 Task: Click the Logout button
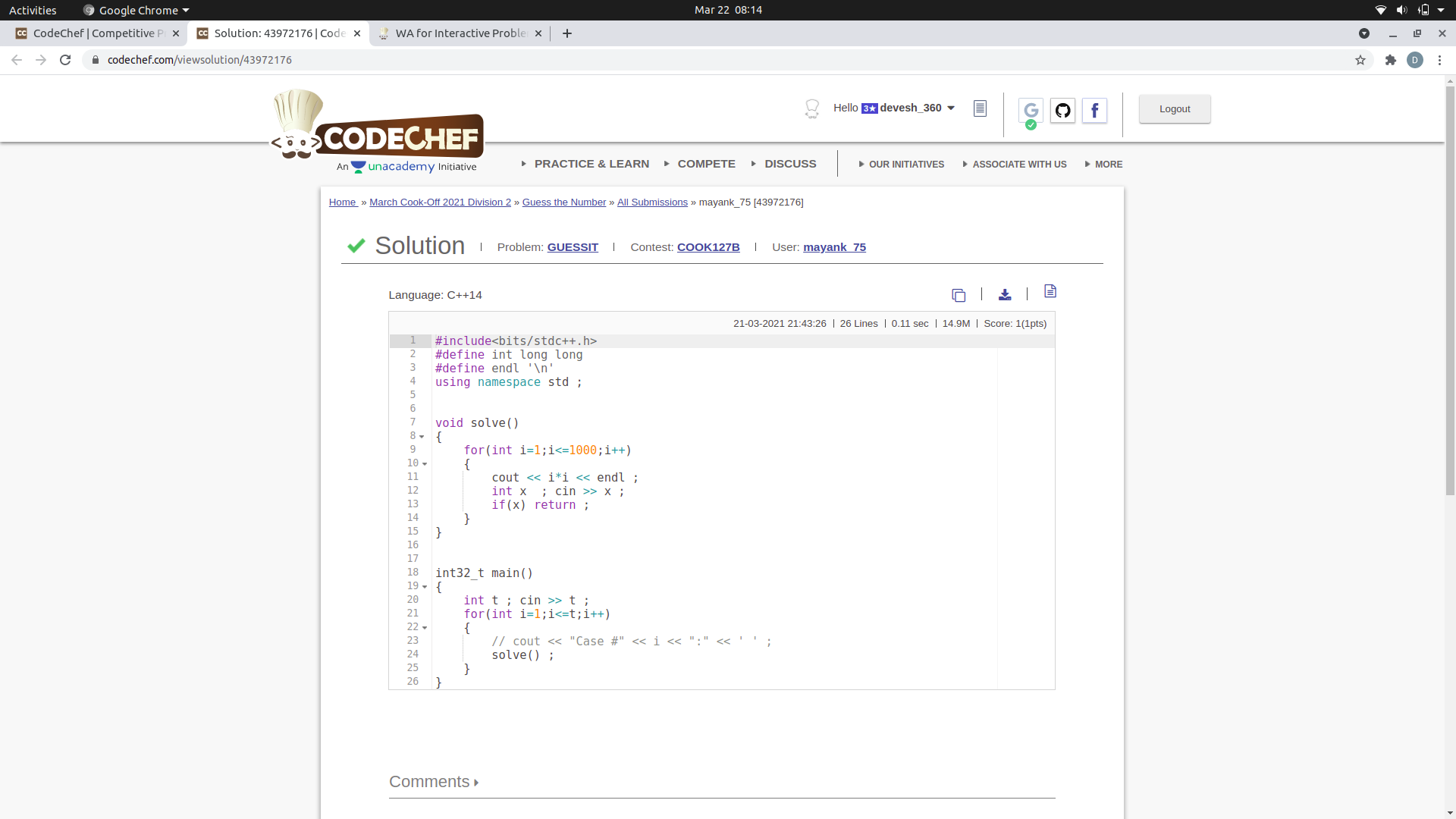pos(1174,108)
